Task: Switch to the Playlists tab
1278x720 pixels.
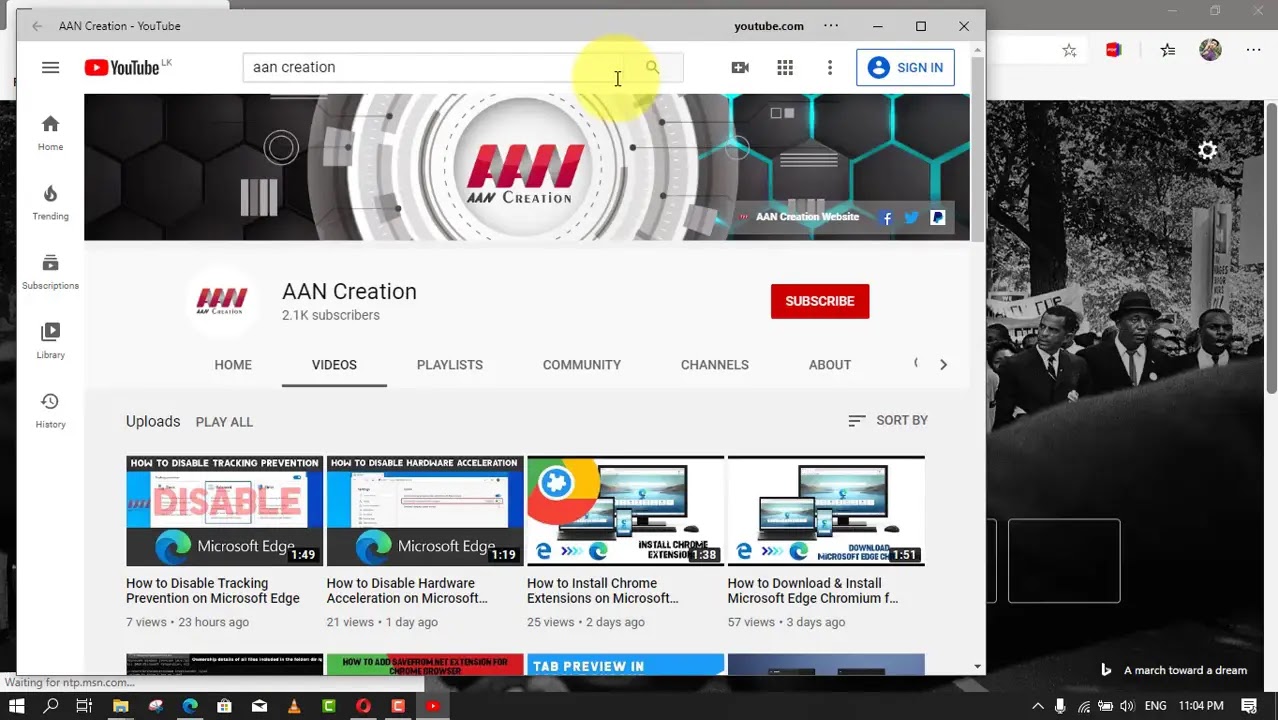Action: point(449,365)
